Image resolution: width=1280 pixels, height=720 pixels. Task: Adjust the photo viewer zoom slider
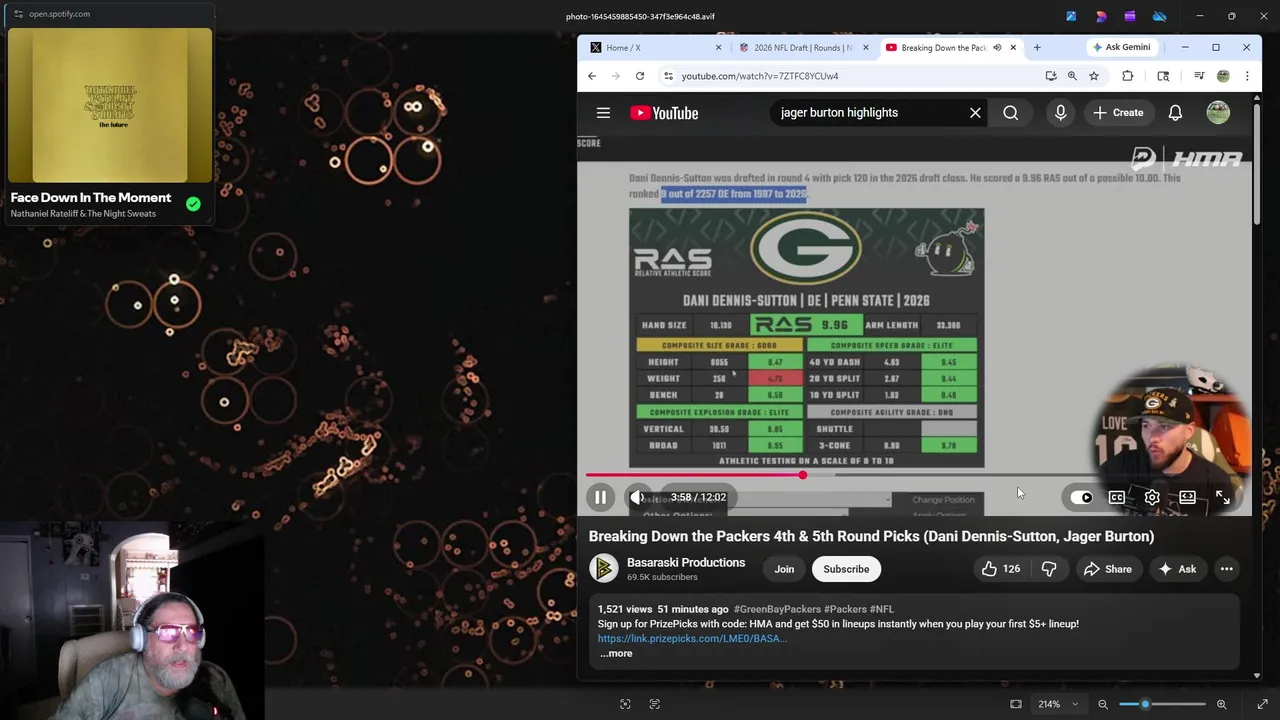(1162, 704)
